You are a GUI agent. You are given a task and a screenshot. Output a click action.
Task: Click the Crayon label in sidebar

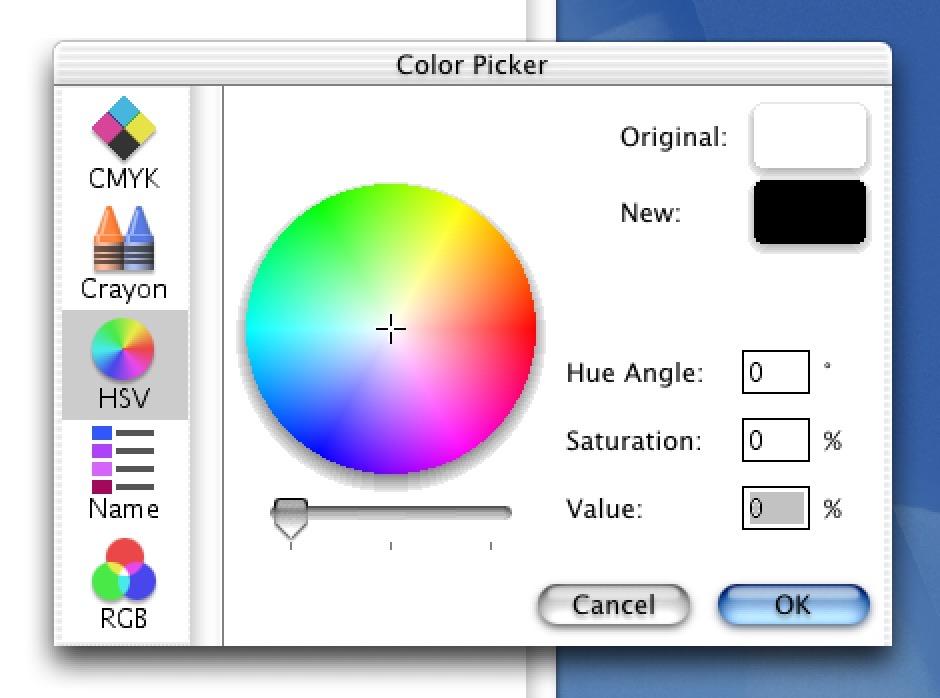[x=123, y=289]
